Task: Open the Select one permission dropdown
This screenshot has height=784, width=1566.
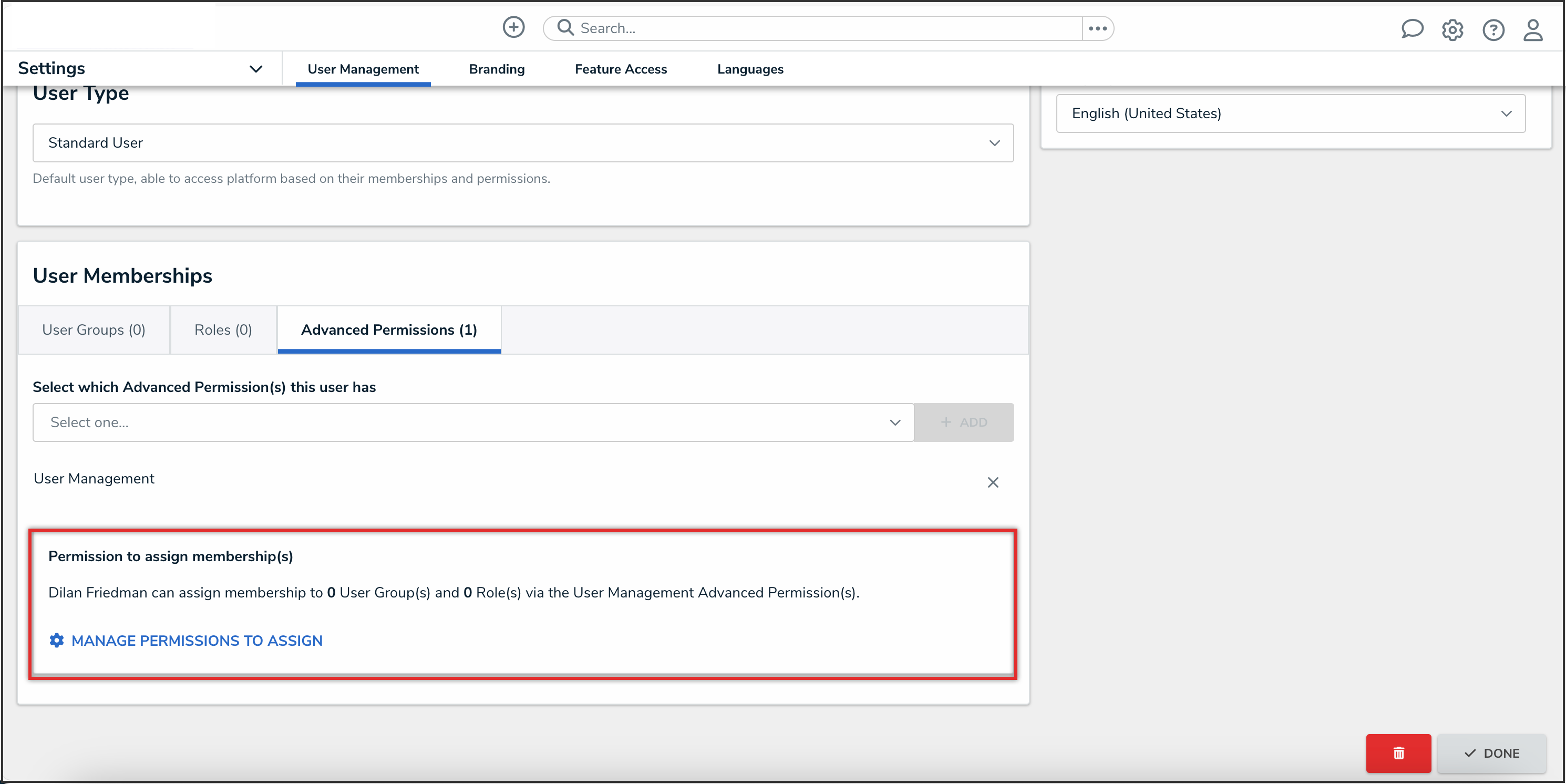Action: [473, 422]
